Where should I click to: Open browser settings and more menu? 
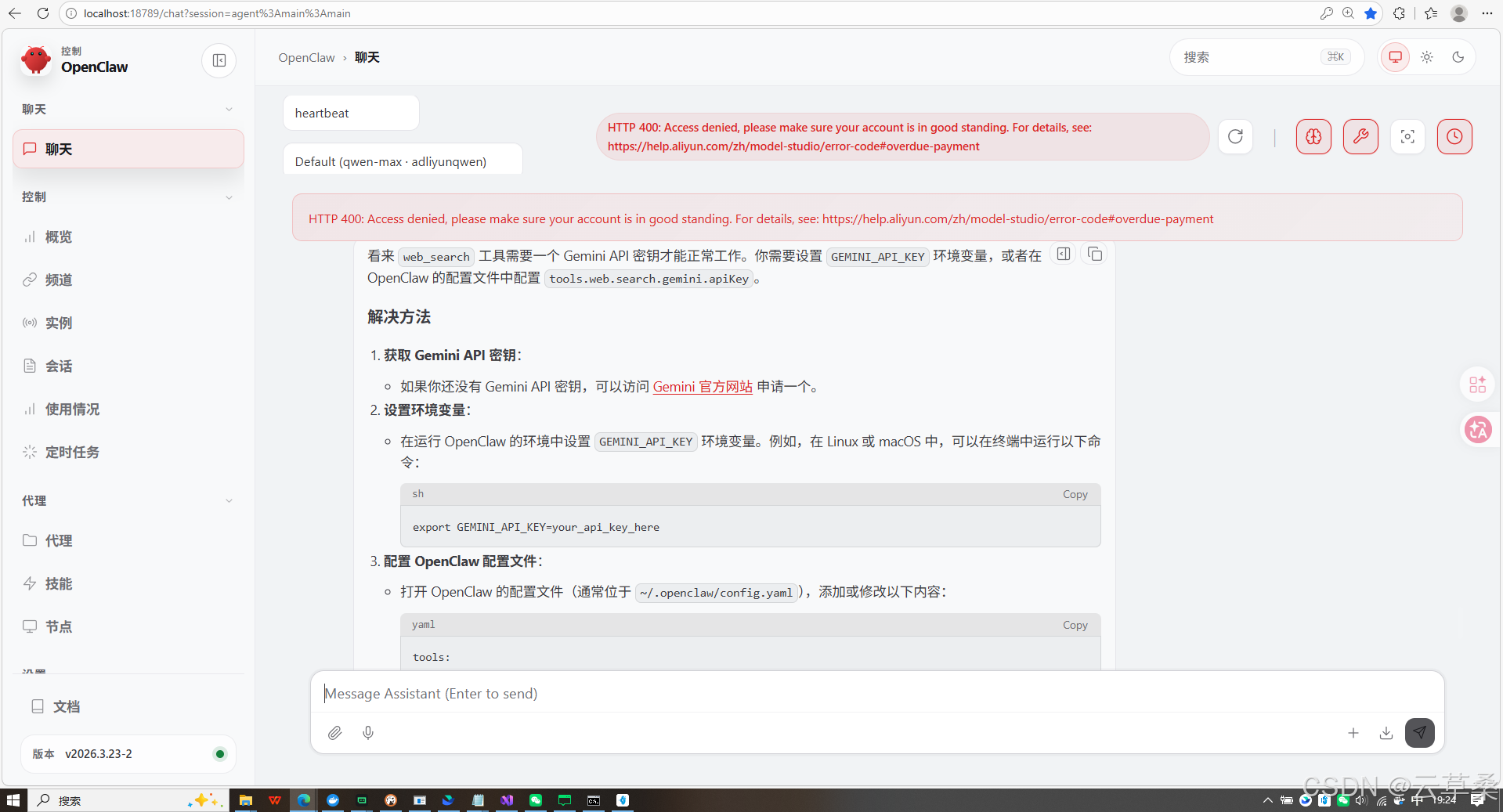1487,13
